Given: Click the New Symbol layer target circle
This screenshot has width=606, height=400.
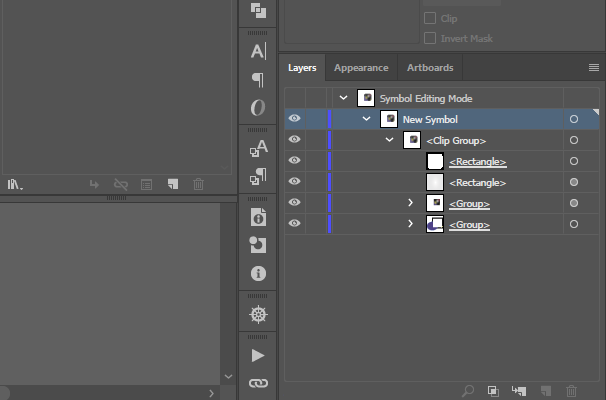Looking at the screenshot, I should click(574, 119).
